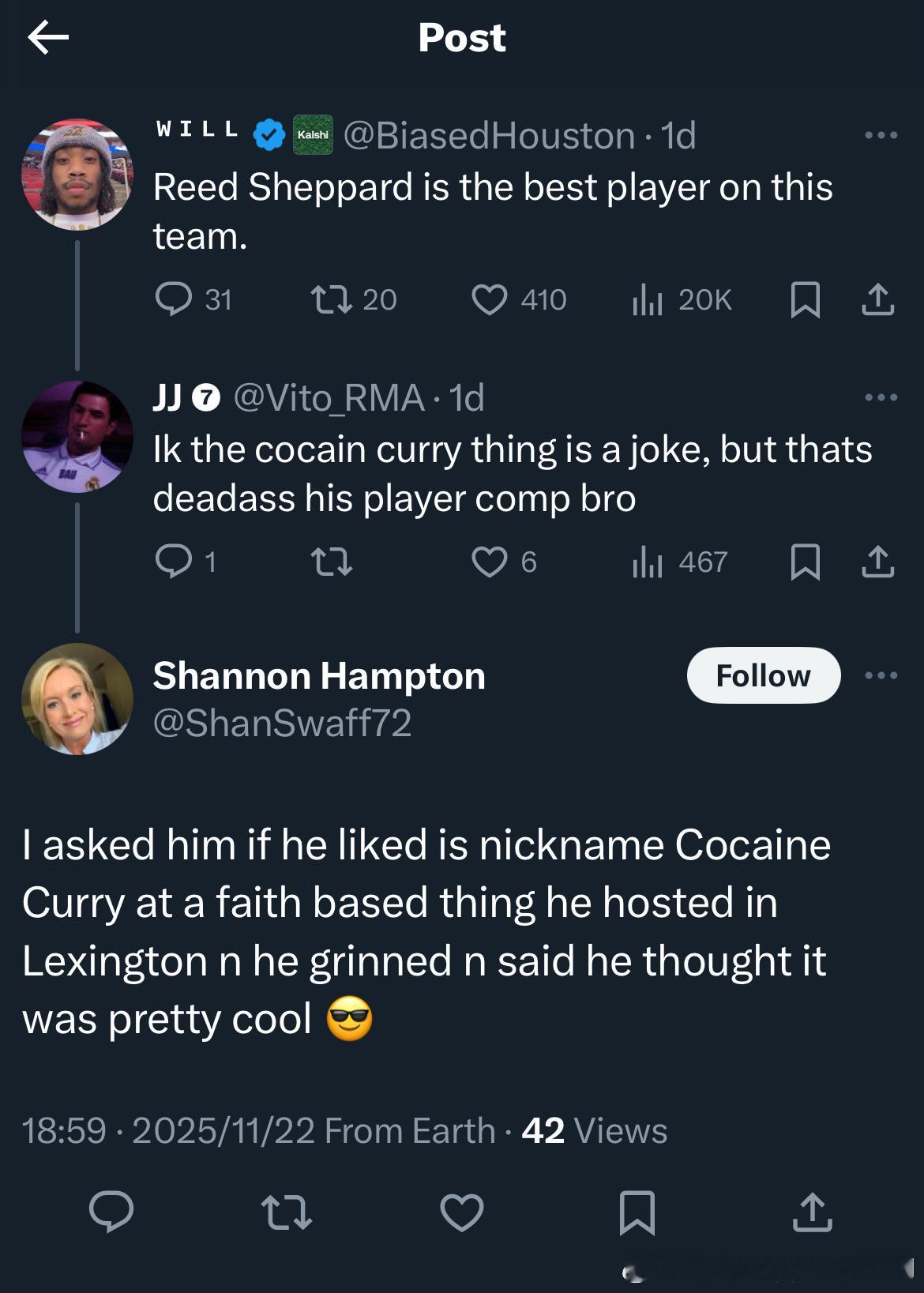Like Vito_RMA's comment with 6 likes

point(489,562)
